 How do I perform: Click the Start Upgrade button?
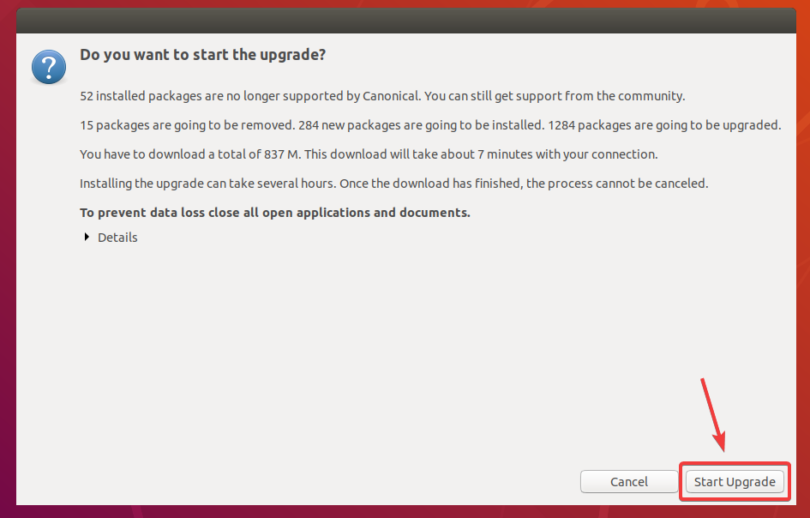(734, 481)
